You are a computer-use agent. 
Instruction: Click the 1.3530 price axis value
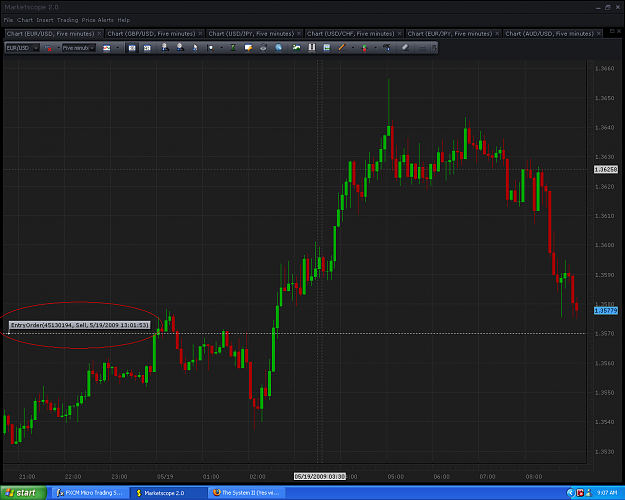(605, 452)
